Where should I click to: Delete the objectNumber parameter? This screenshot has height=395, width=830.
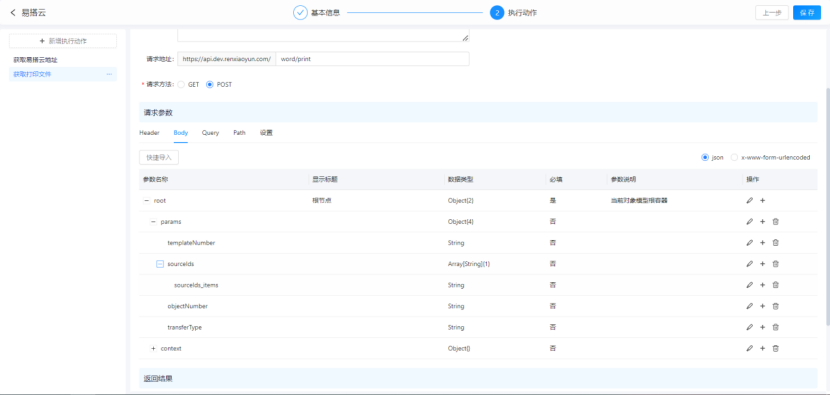pos(775,306)
